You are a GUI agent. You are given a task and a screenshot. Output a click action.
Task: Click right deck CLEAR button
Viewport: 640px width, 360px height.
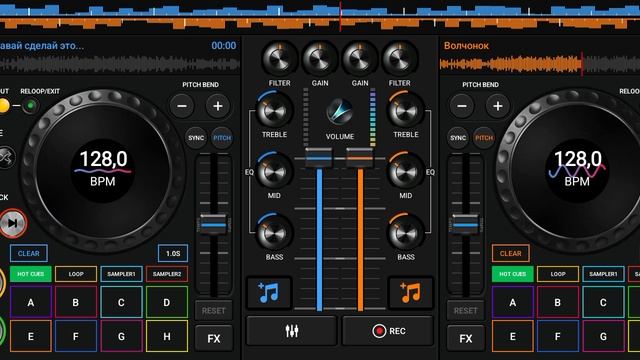coord(511,253)
